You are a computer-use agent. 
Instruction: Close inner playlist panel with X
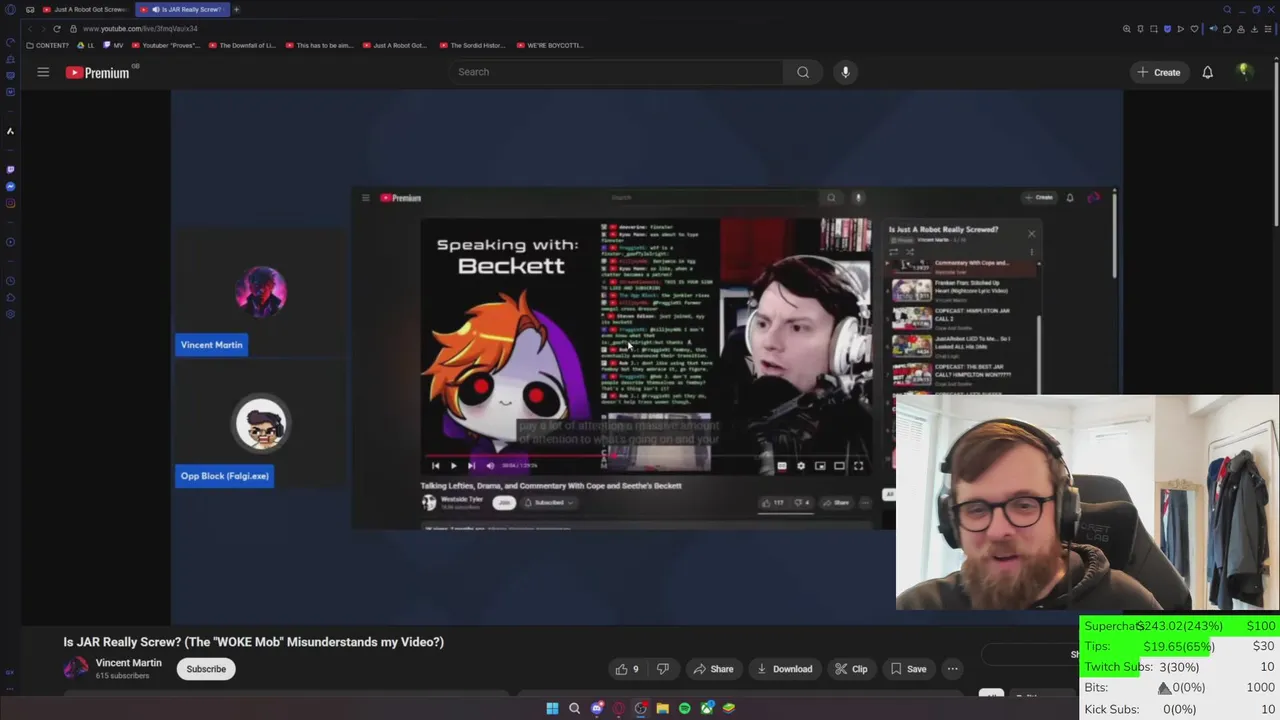(x=1032, y=234)
